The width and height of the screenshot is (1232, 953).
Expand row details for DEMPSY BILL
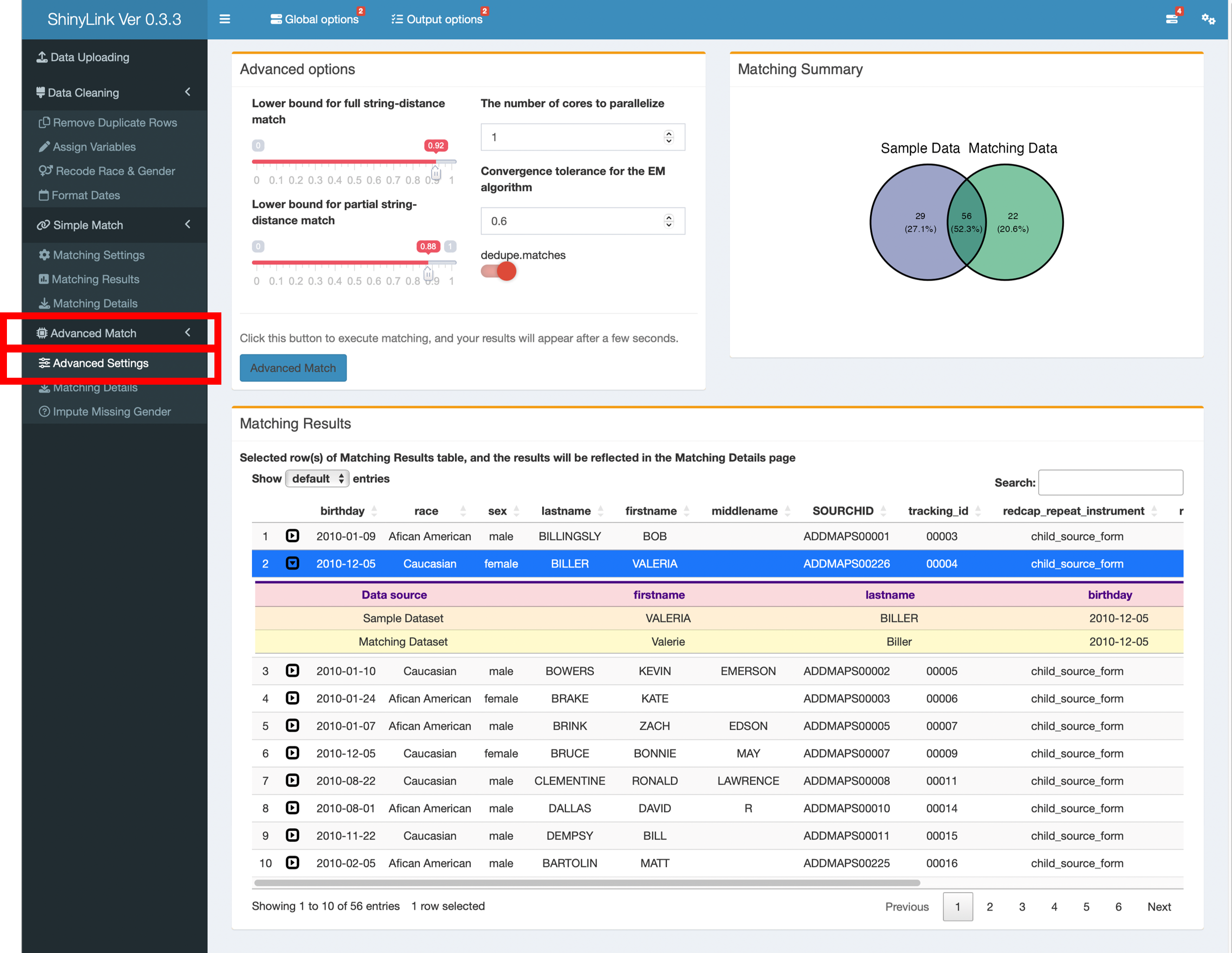[292, 835]
